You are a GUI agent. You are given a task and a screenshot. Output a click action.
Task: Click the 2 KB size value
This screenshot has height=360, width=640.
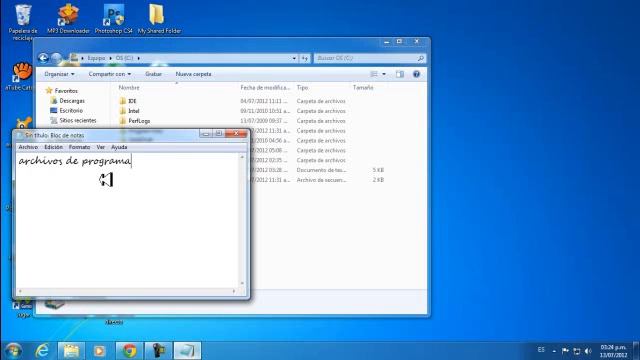click(378, 180)
